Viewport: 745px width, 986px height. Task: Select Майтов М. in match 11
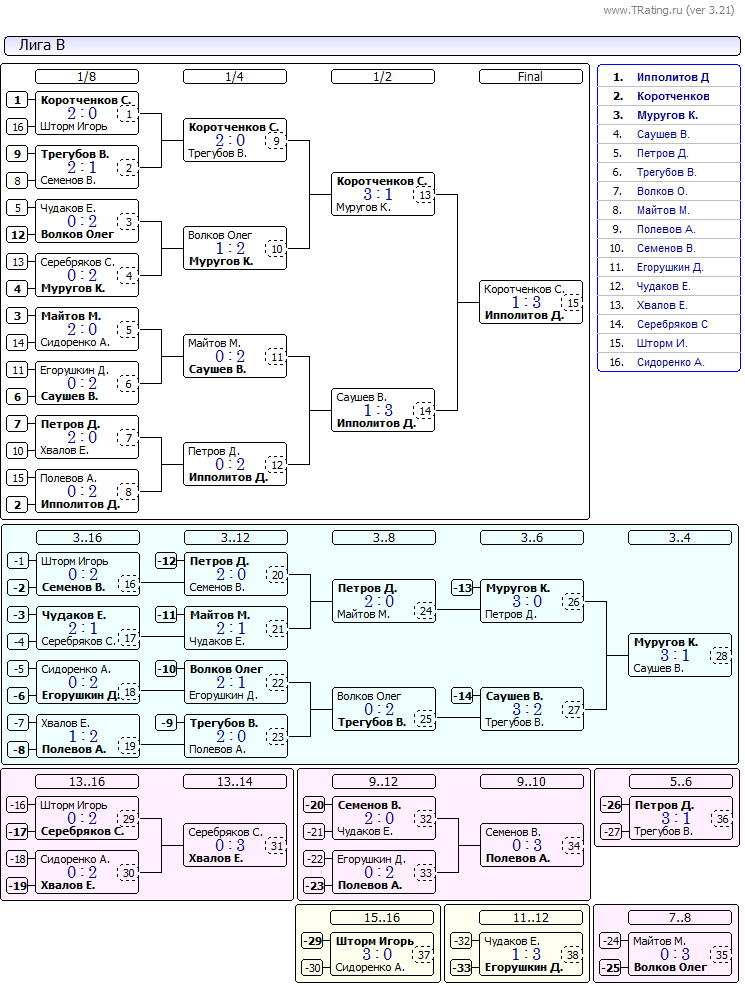[x=214, y=343]
